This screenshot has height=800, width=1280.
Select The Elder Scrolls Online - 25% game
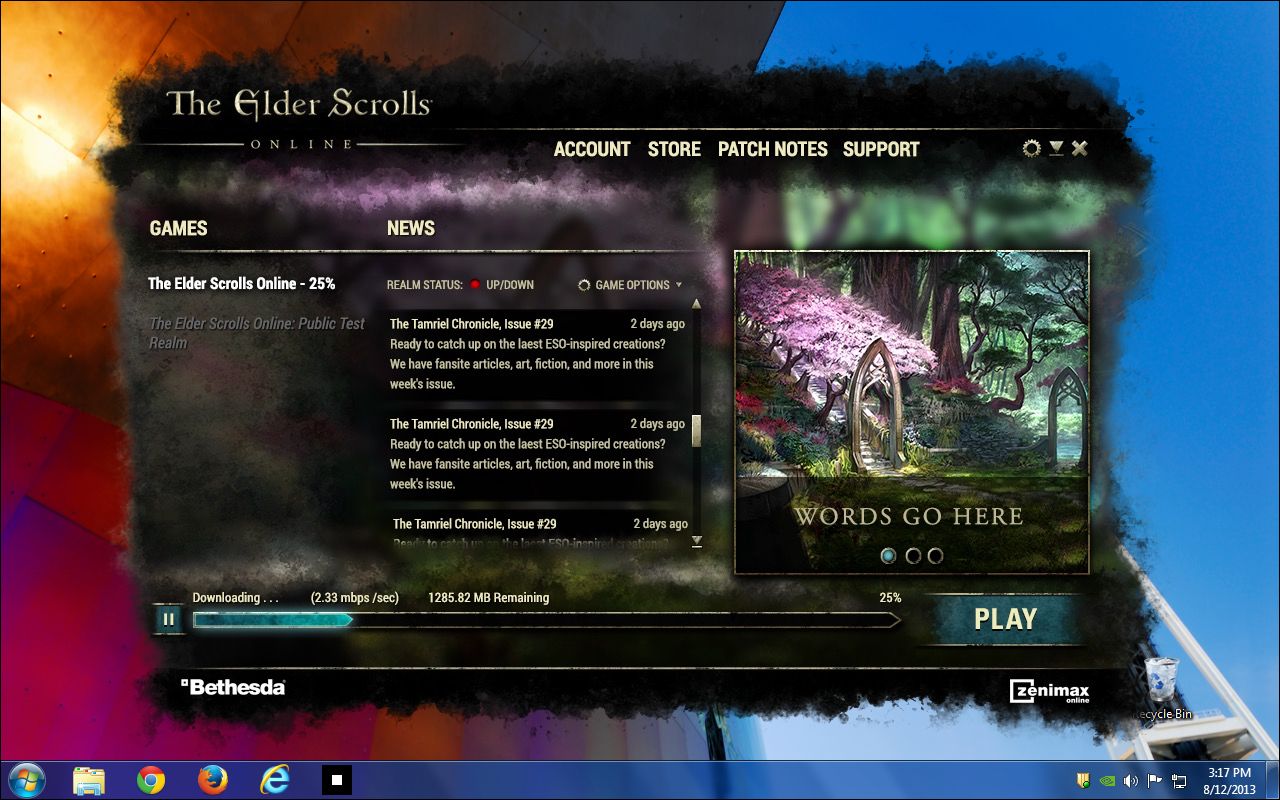click(x=242, y=284)
